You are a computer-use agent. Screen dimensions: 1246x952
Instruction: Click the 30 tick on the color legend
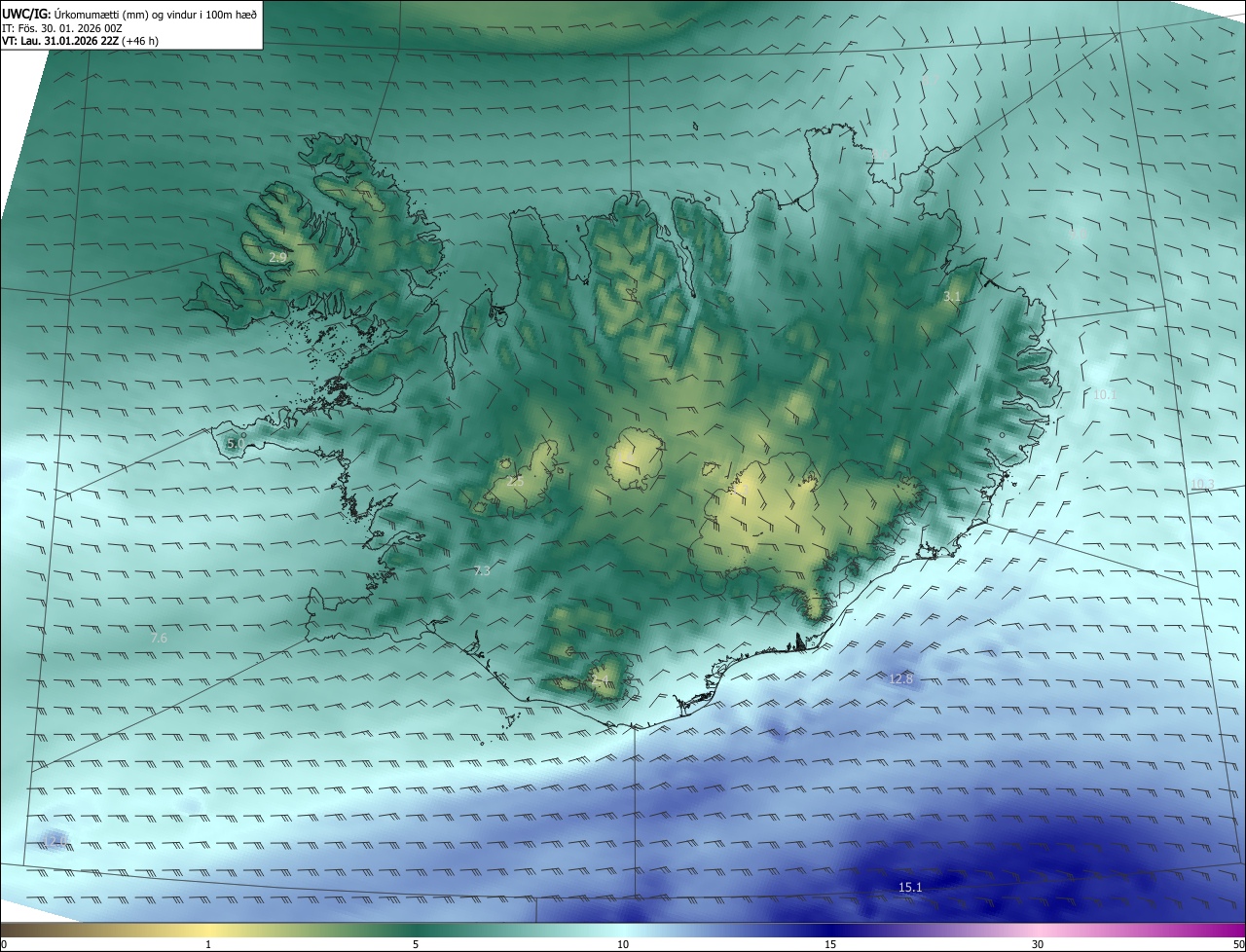[1038, 944]
